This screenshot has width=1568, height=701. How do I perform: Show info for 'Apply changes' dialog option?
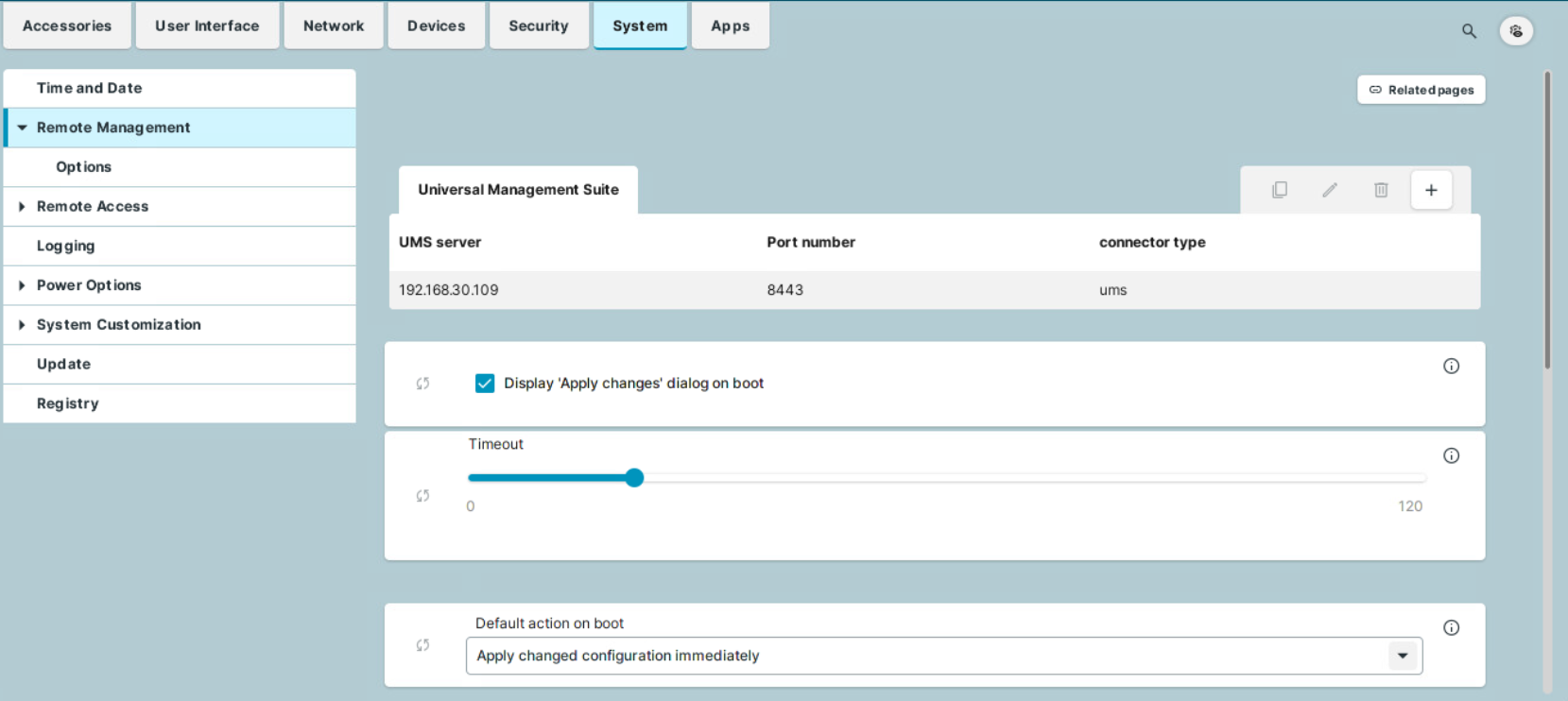1451,367
